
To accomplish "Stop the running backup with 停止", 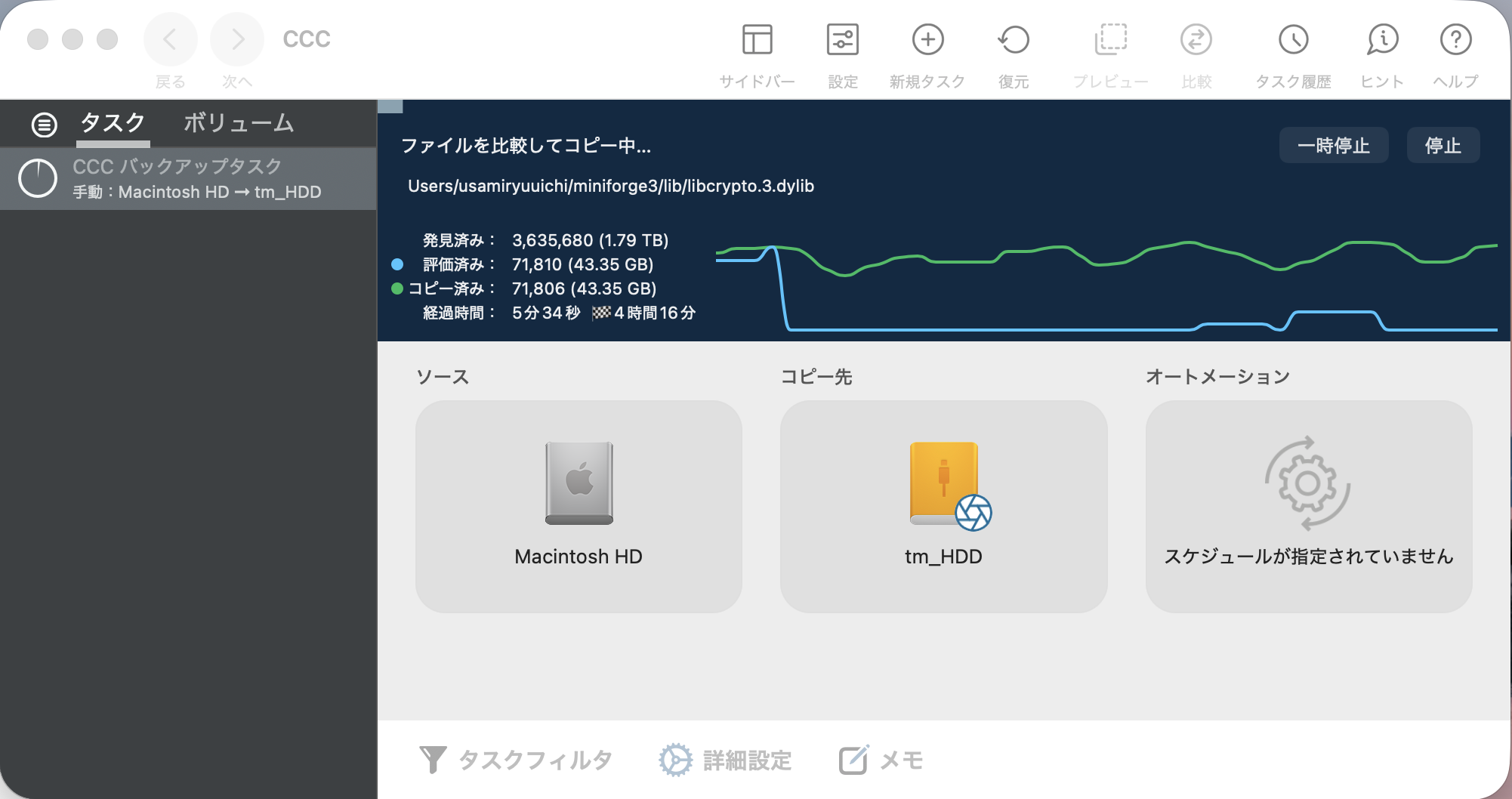I will [x=1443, y=145].
